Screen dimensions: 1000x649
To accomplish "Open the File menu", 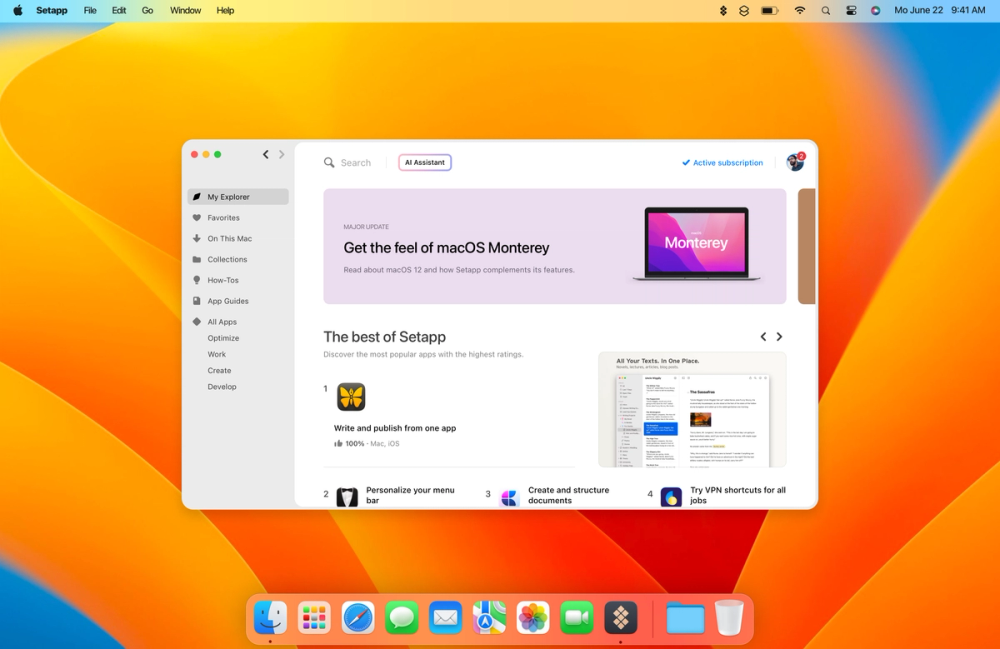I will [90, 10].
